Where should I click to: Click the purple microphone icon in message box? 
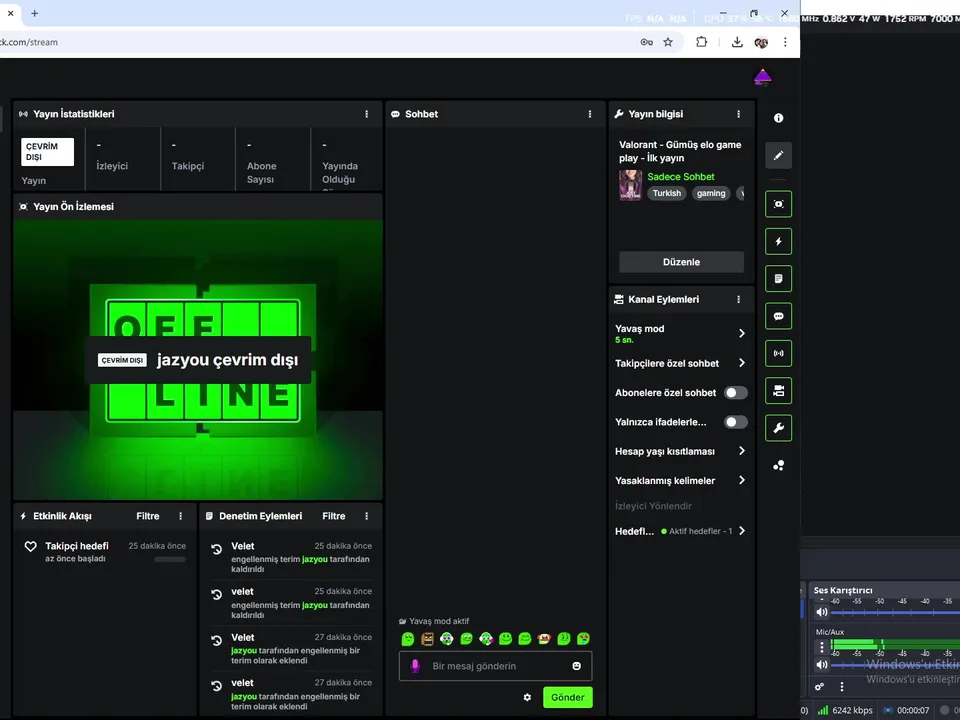click(415, 666)
